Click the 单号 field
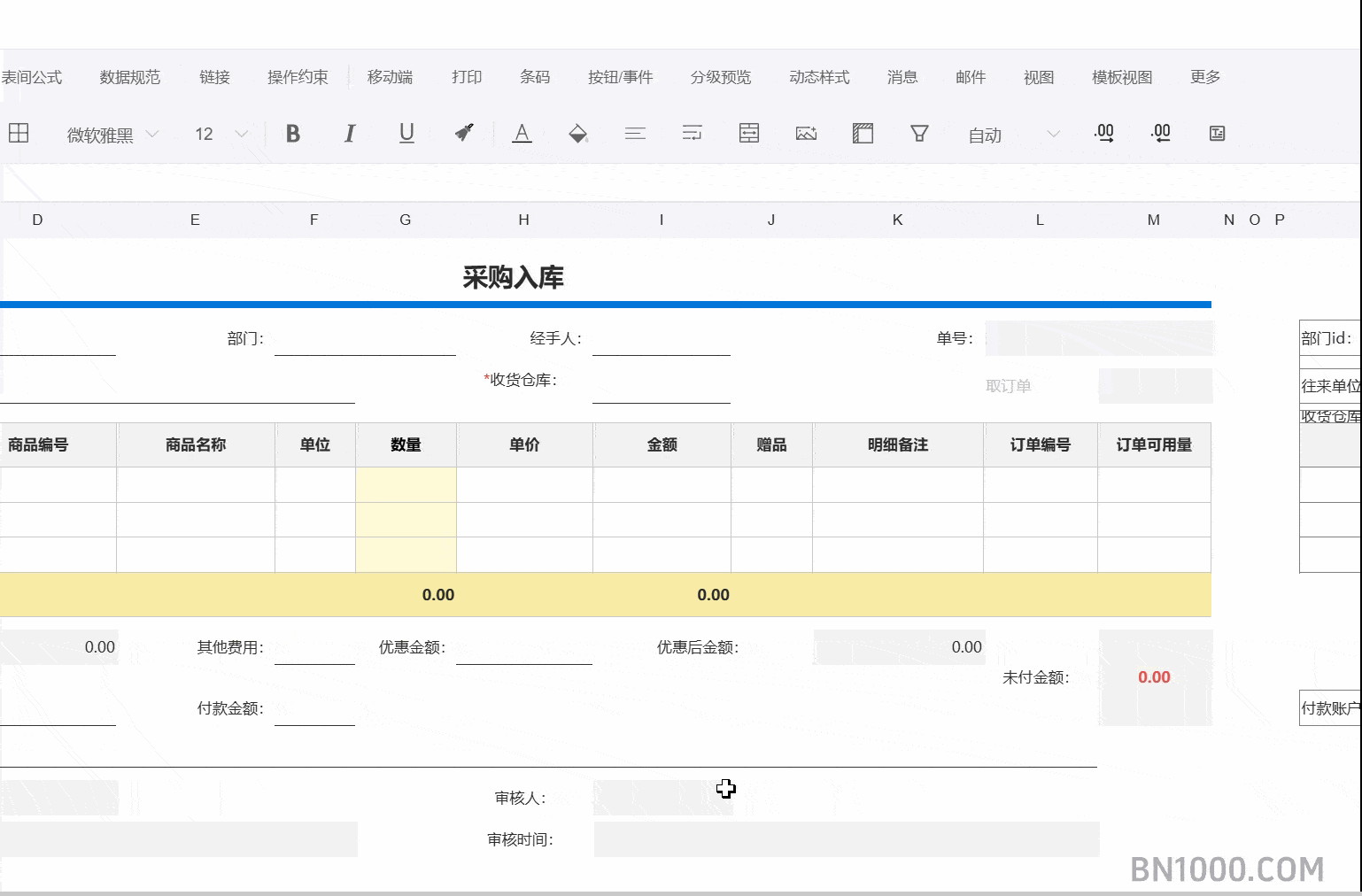Viewport: 1362px width, 896px height. [1099, 338]
